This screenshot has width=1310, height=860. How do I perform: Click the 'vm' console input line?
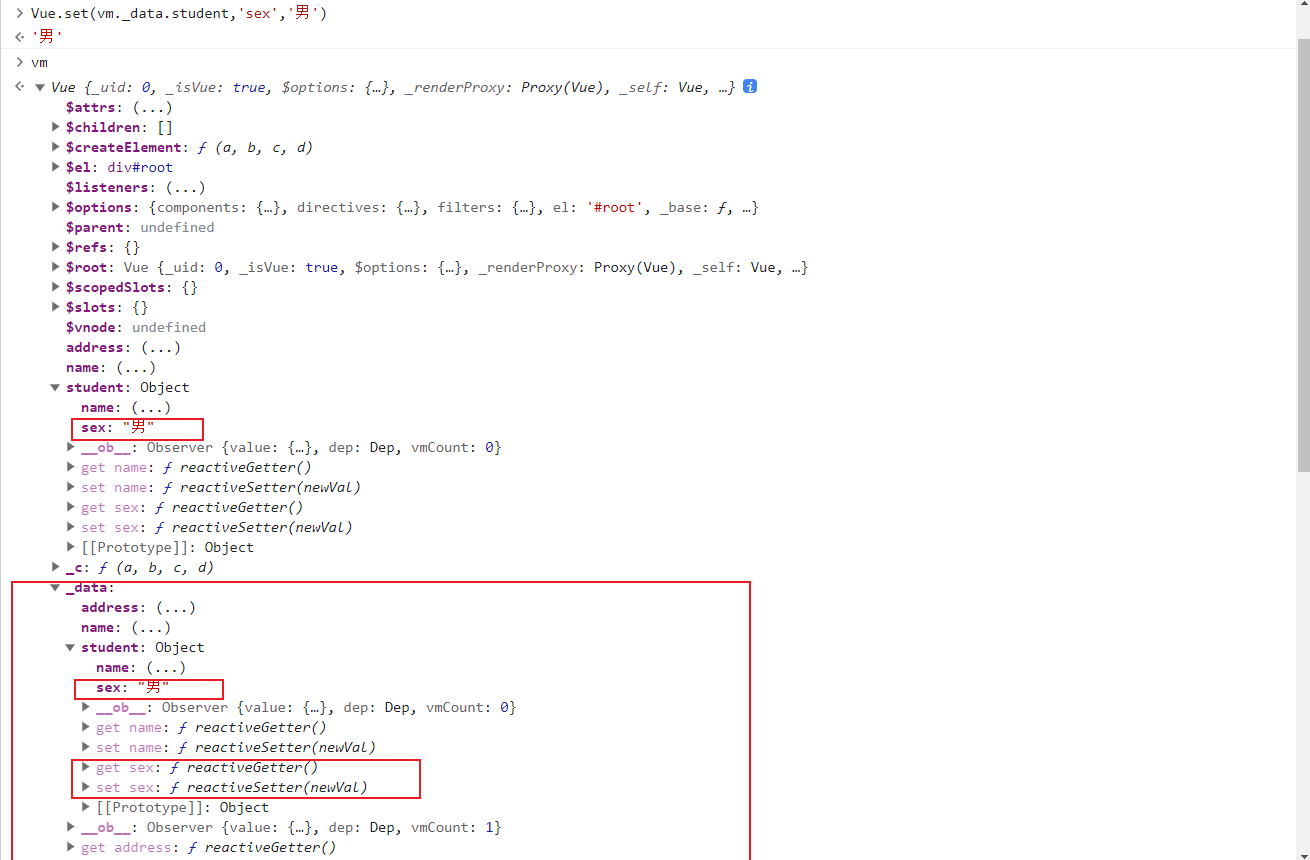(x=39, y=62)
